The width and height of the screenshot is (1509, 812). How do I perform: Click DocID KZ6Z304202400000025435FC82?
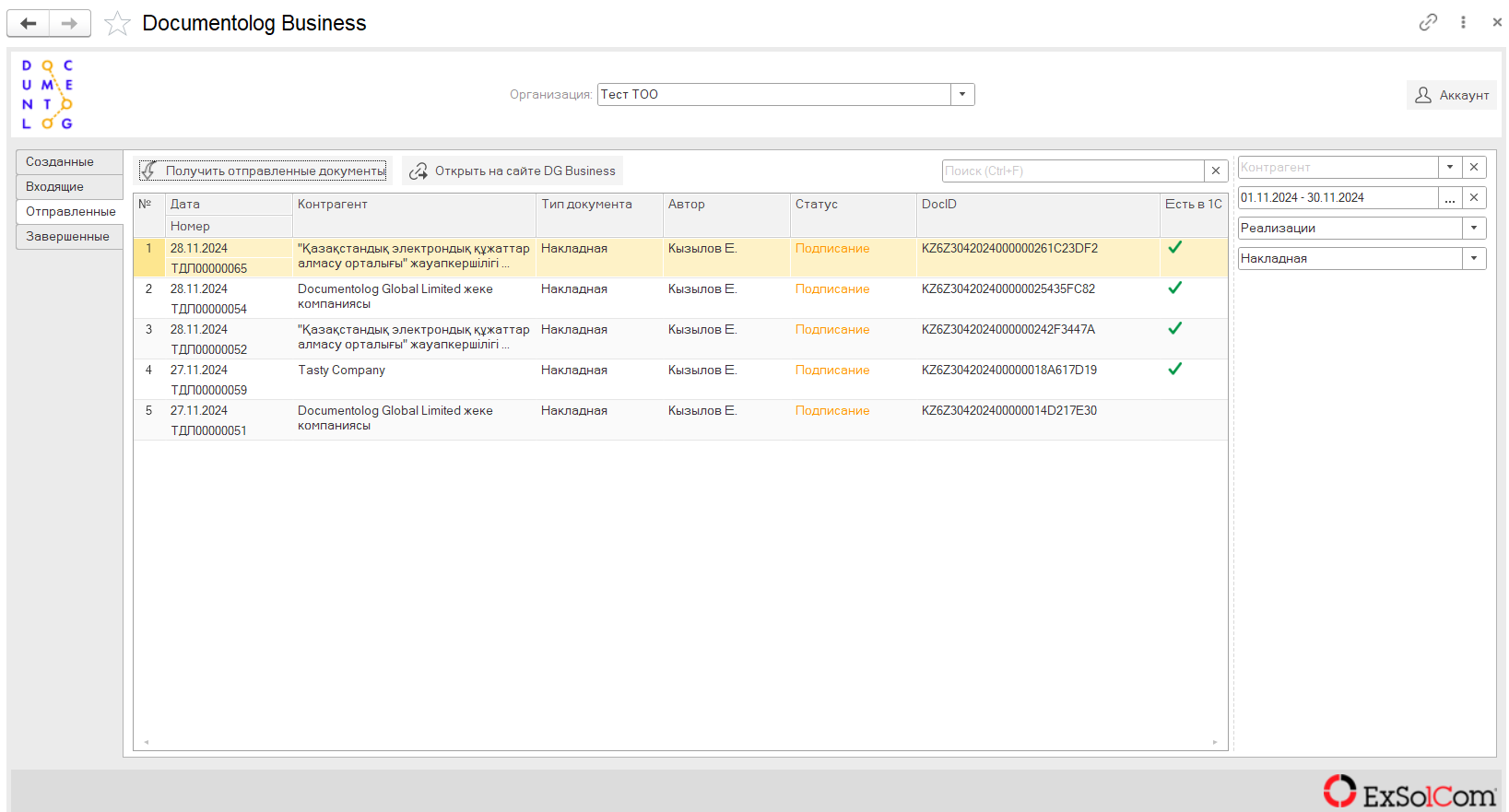coord(1008,288)
